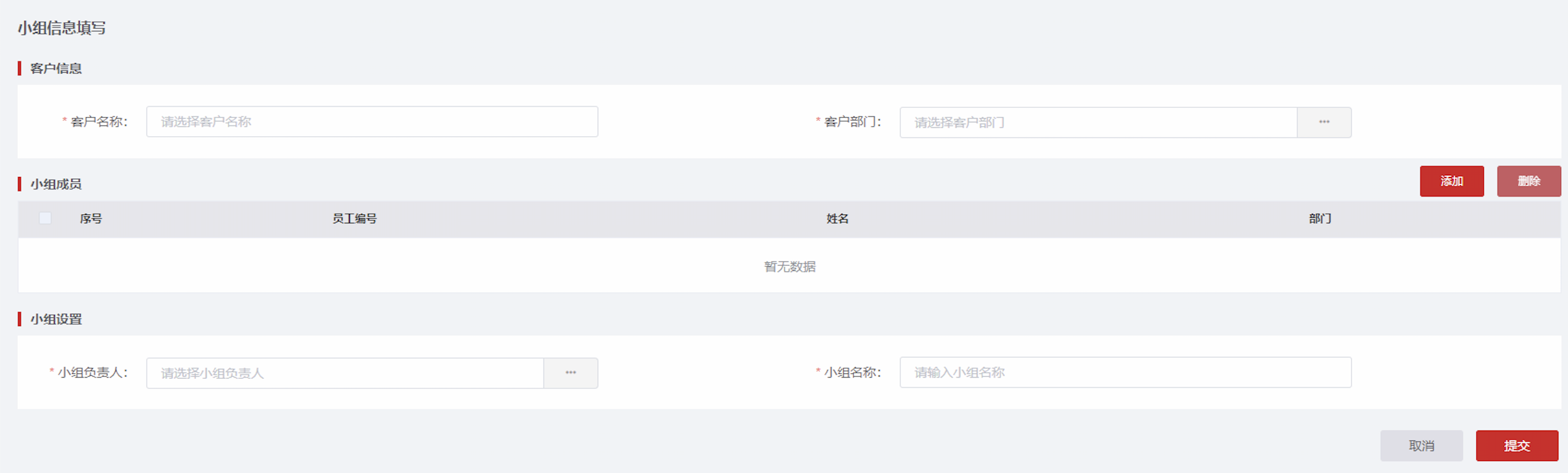Screen dimensions: 1568x473
Task: Click the 客户信息 section heading
Action: (56, 68)
